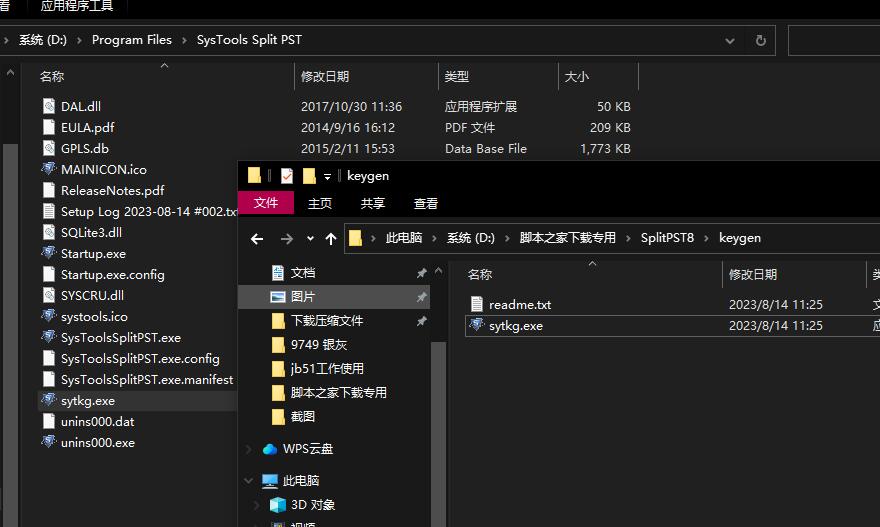880x527 pixels.
Task: Open dropdown arrow after Program Files breadcrumb
Action: pos(184,40)
